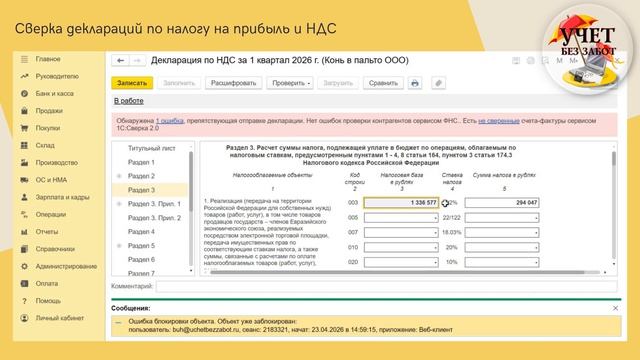
Task: Close the Сообщения panel
Action: [x=616, y=308]
